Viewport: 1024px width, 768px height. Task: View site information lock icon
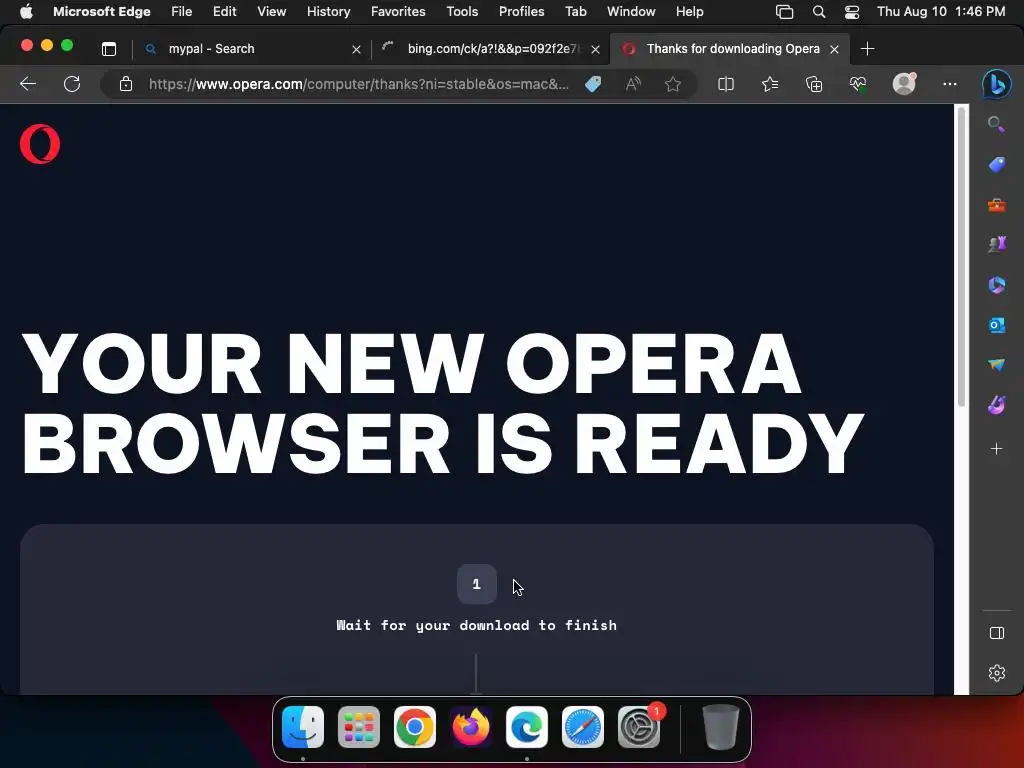pyautogui.click(x=126, y=84)
